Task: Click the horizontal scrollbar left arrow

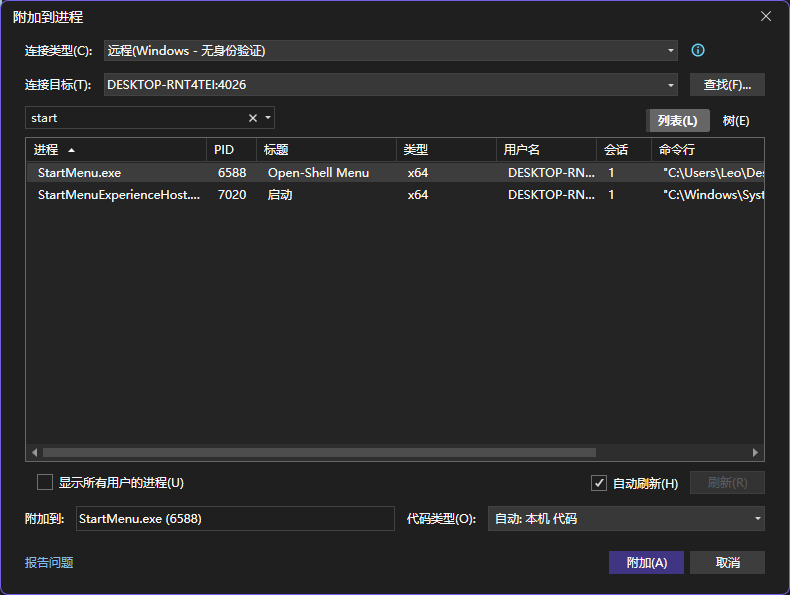Action: 34,452
